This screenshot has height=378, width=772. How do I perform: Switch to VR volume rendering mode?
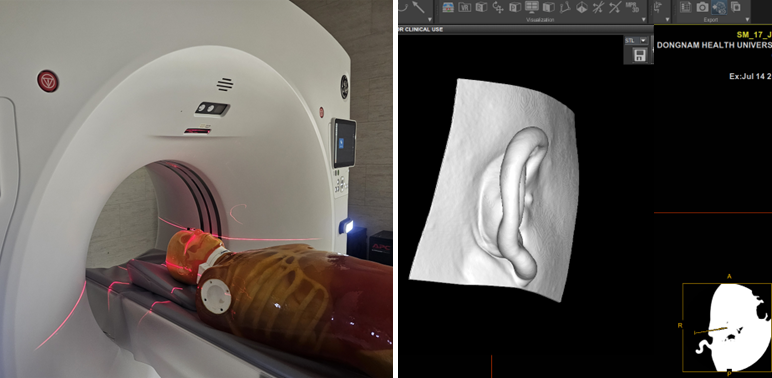point(464,7)
